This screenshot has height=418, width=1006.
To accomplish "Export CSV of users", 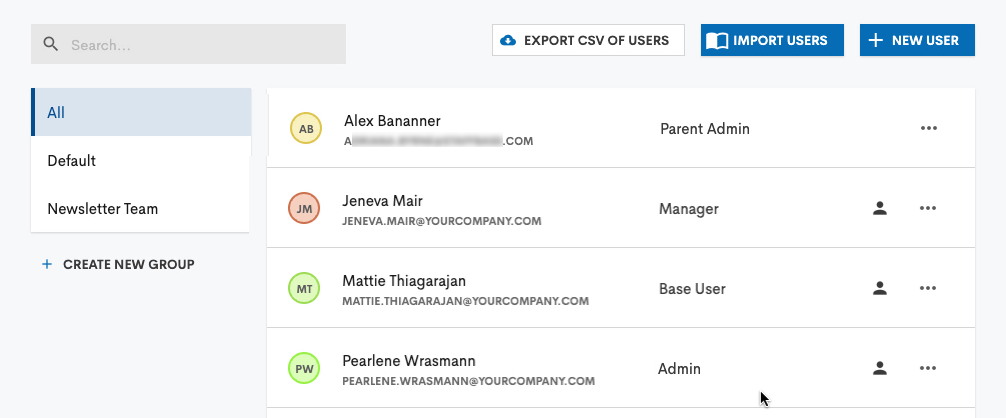I will 588,40.
